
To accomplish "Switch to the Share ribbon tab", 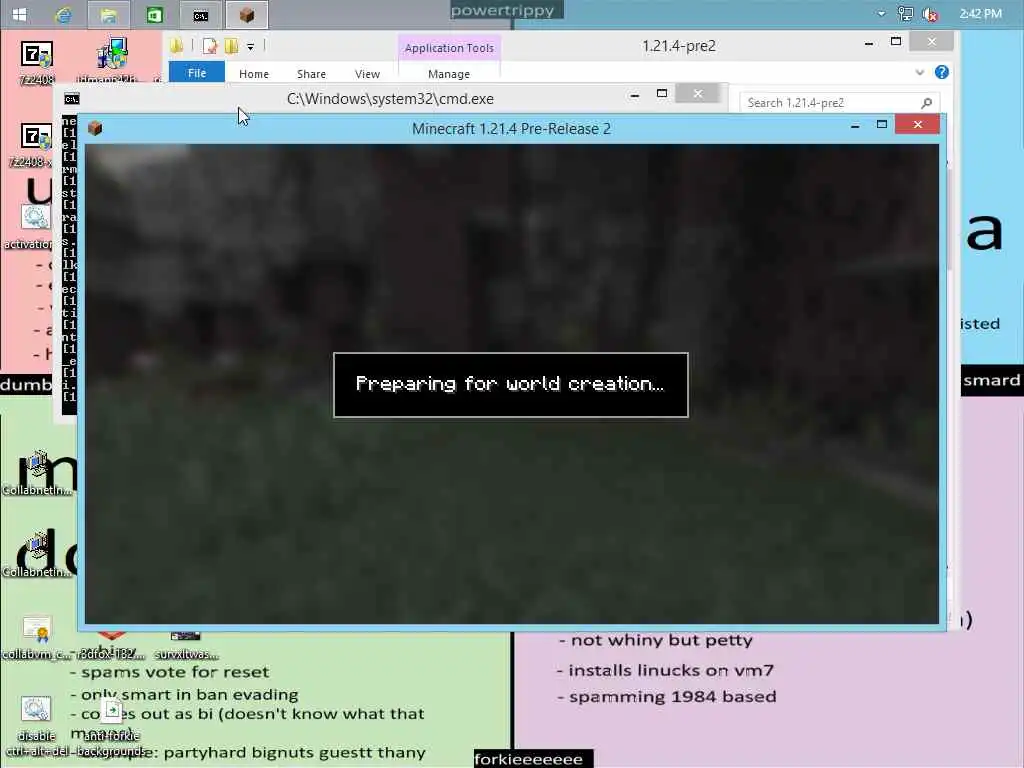I will (x=312, y=74).
